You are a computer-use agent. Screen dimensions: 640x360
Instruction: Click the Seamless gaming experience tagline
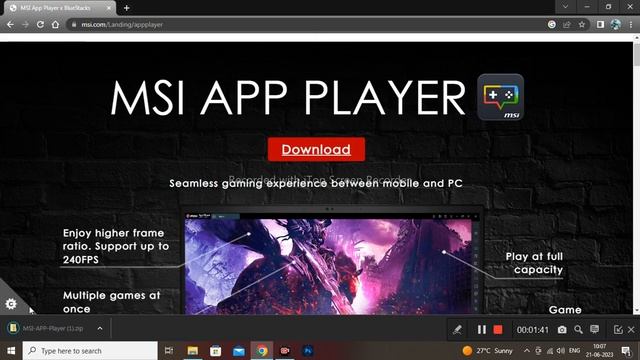tap(316, 183)
